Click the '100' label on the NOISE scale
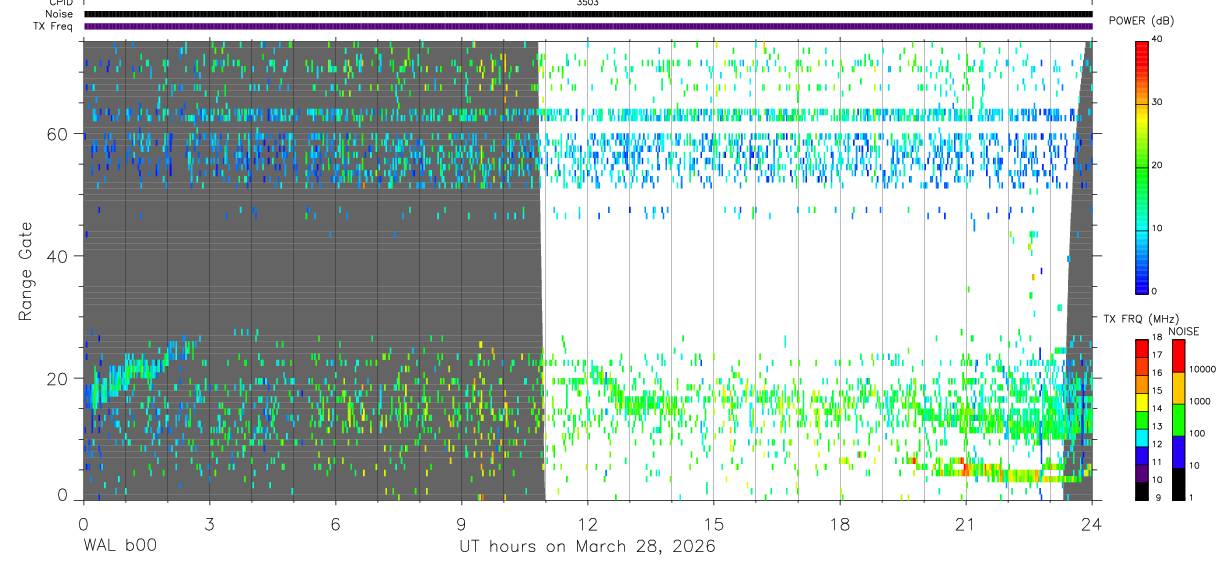Viewport: 1228px width, 567px height. coord(1197,433)
